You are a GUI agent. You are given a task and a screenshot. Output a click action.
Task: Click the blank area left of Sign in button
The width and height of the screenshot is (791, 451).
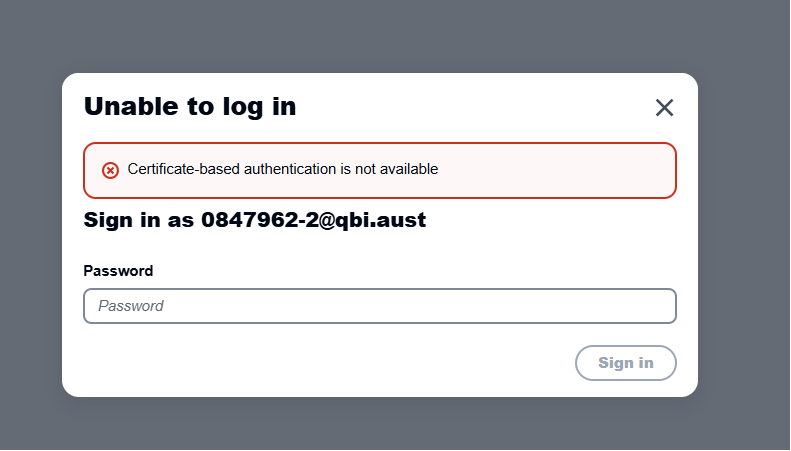point(328,363)
